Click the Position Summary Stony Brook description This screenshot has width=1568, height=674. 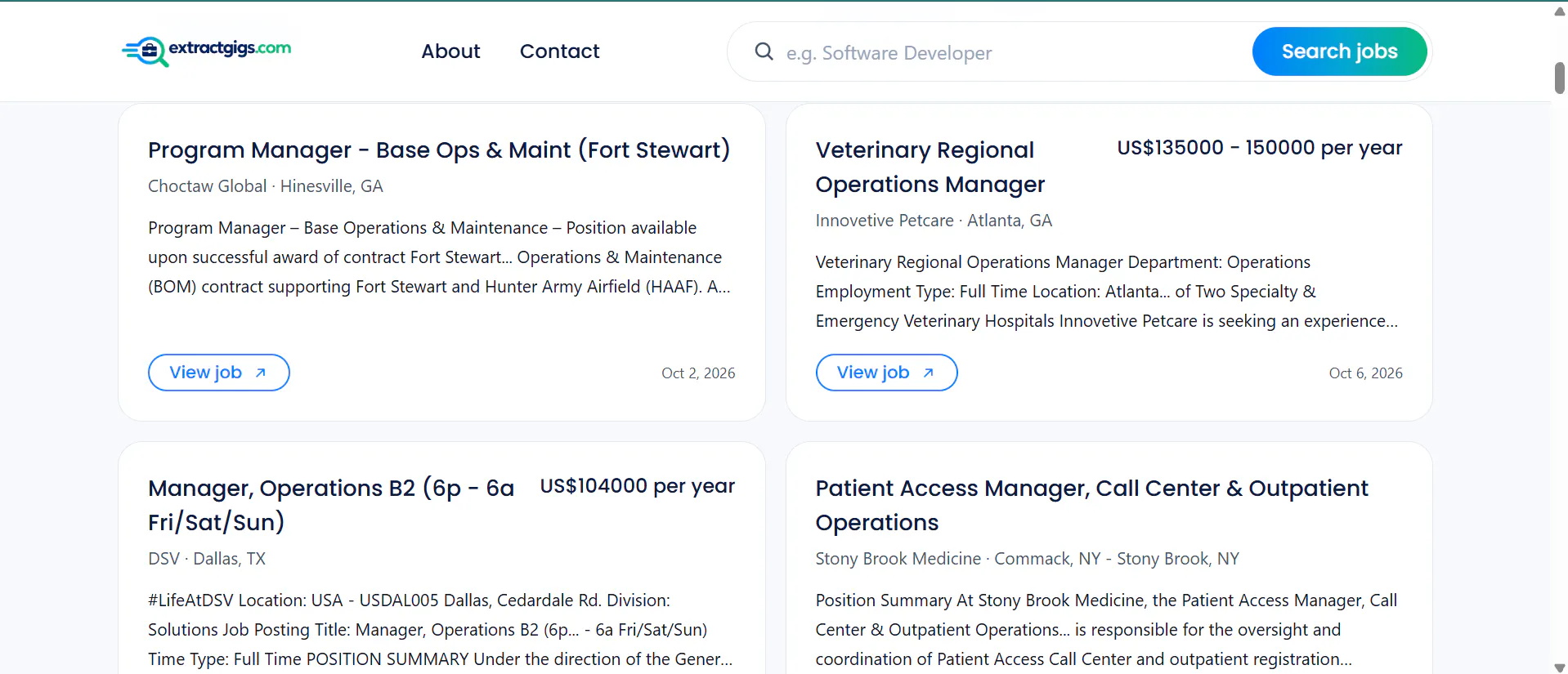tap(1107, 630)
